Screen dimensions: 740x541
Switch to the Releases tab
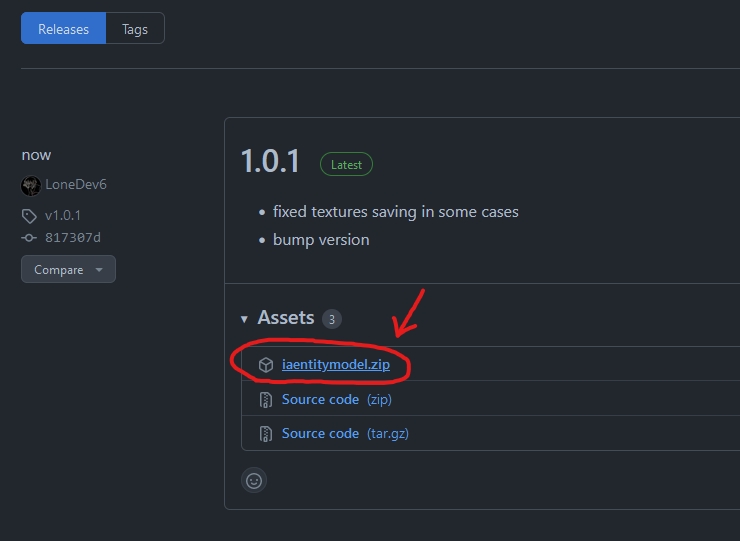point(63,29)
